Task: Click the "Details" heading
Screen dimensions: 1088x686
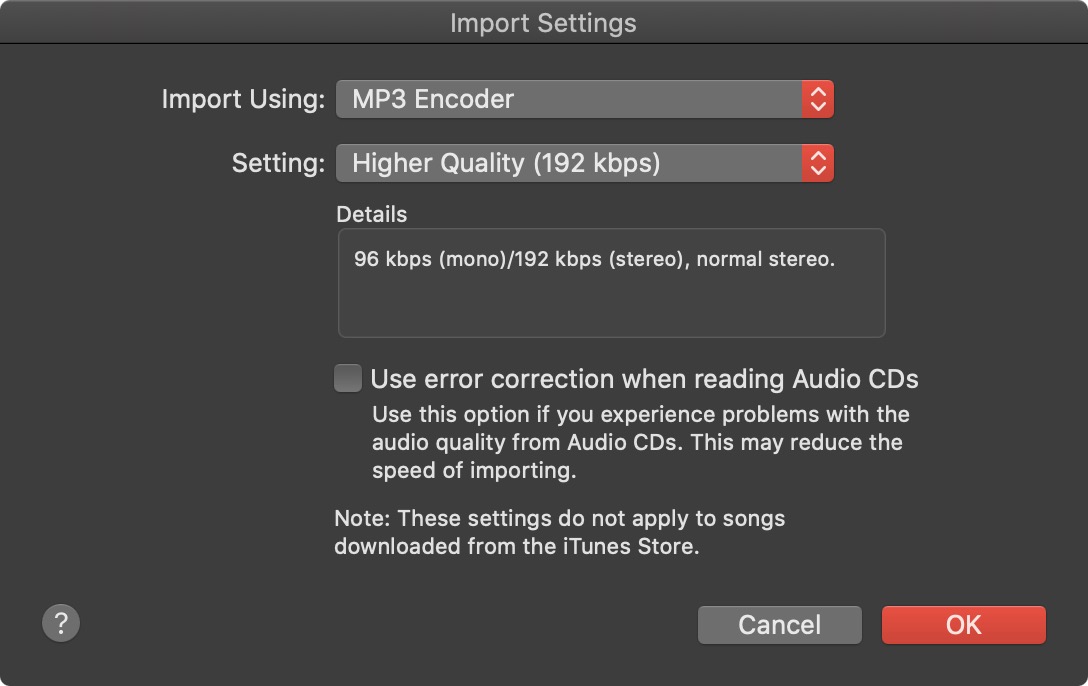Action: coord(372,214)
